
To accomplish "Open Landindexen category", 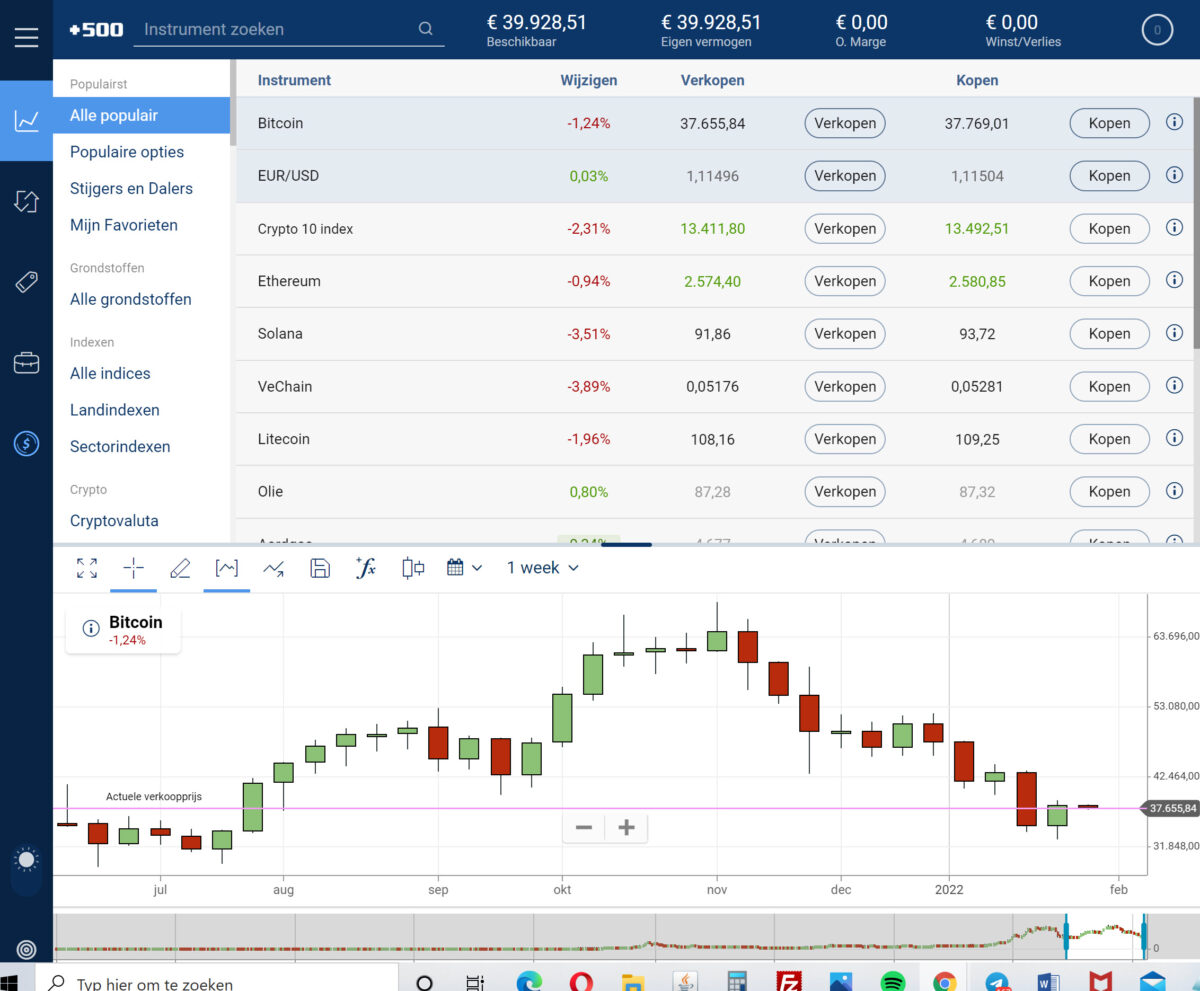I will [115, 410].
